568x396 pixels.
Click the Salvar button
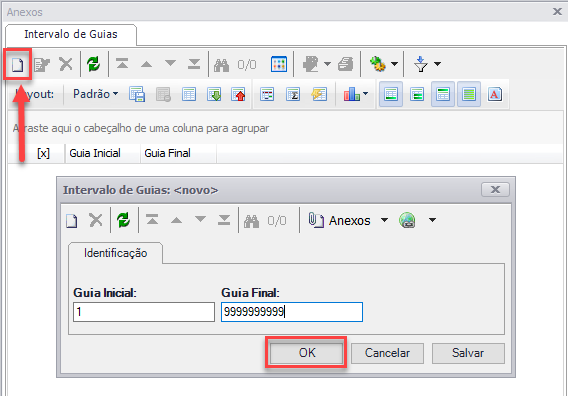tap(468, 353)
